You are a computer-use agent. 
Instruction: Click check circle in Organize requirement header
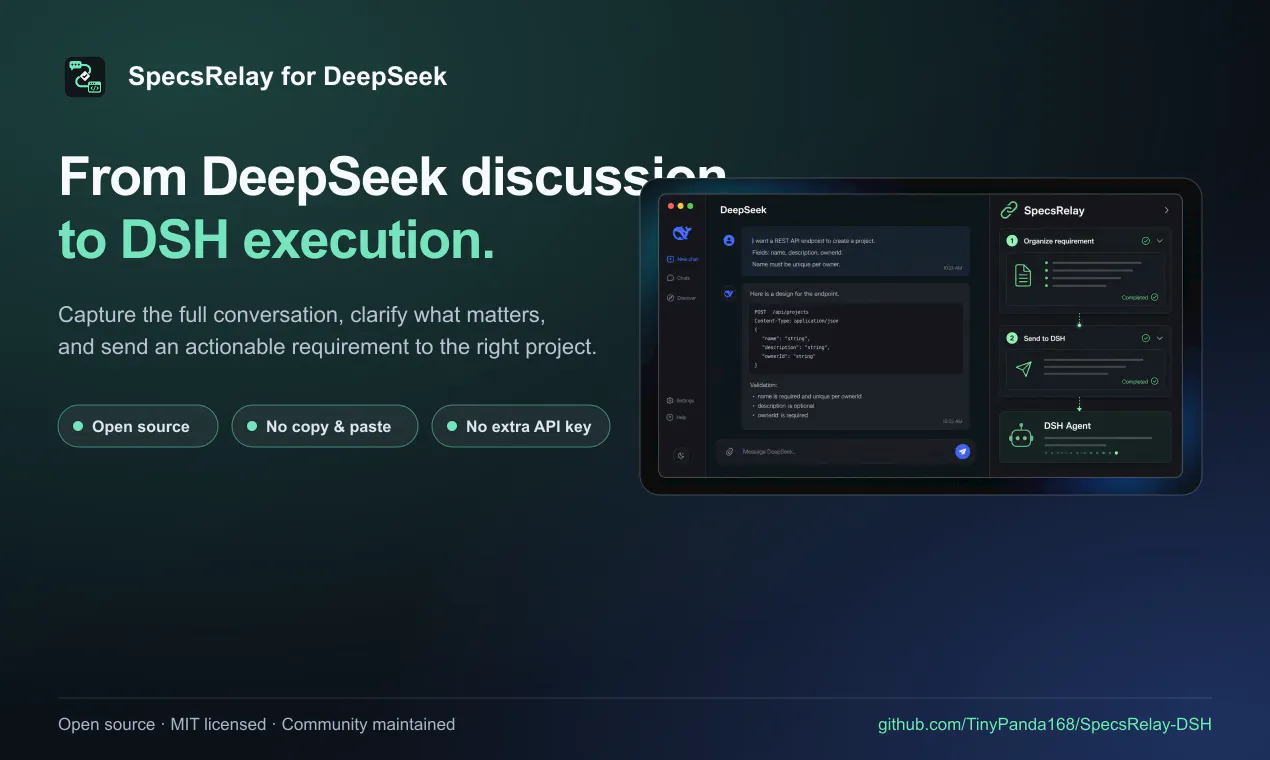tap(1146, 241)
